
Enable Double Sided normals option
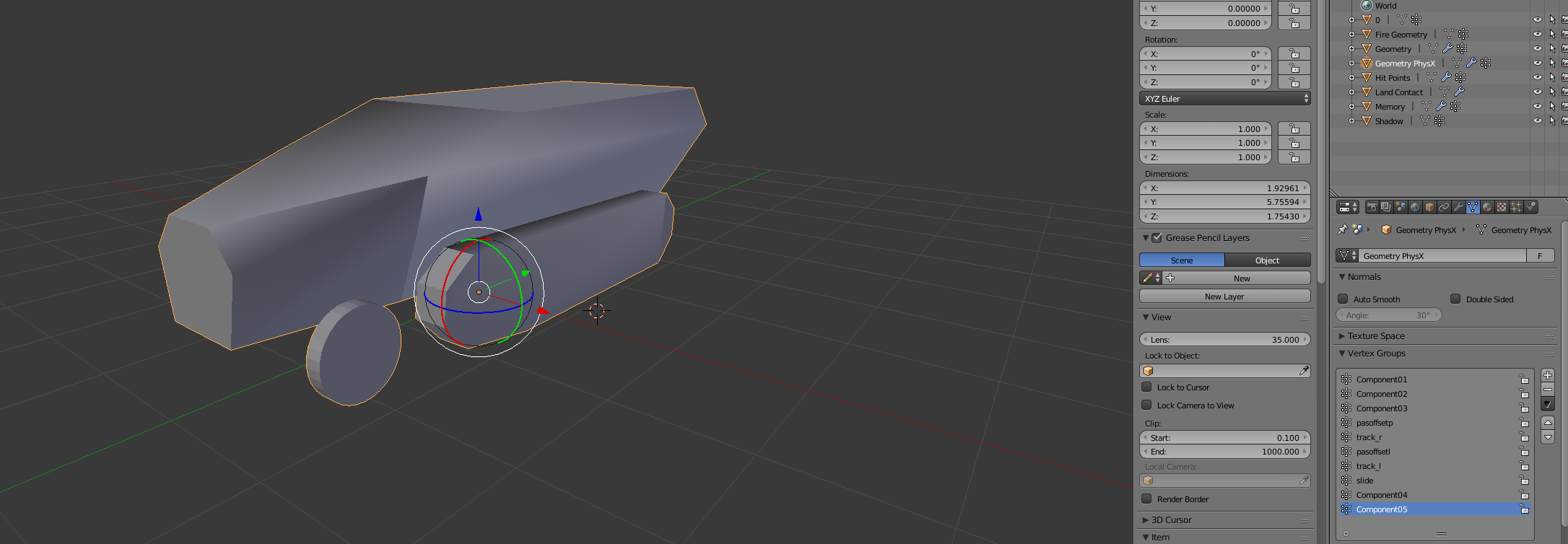pyautogui.click(x=1455, y=299)
